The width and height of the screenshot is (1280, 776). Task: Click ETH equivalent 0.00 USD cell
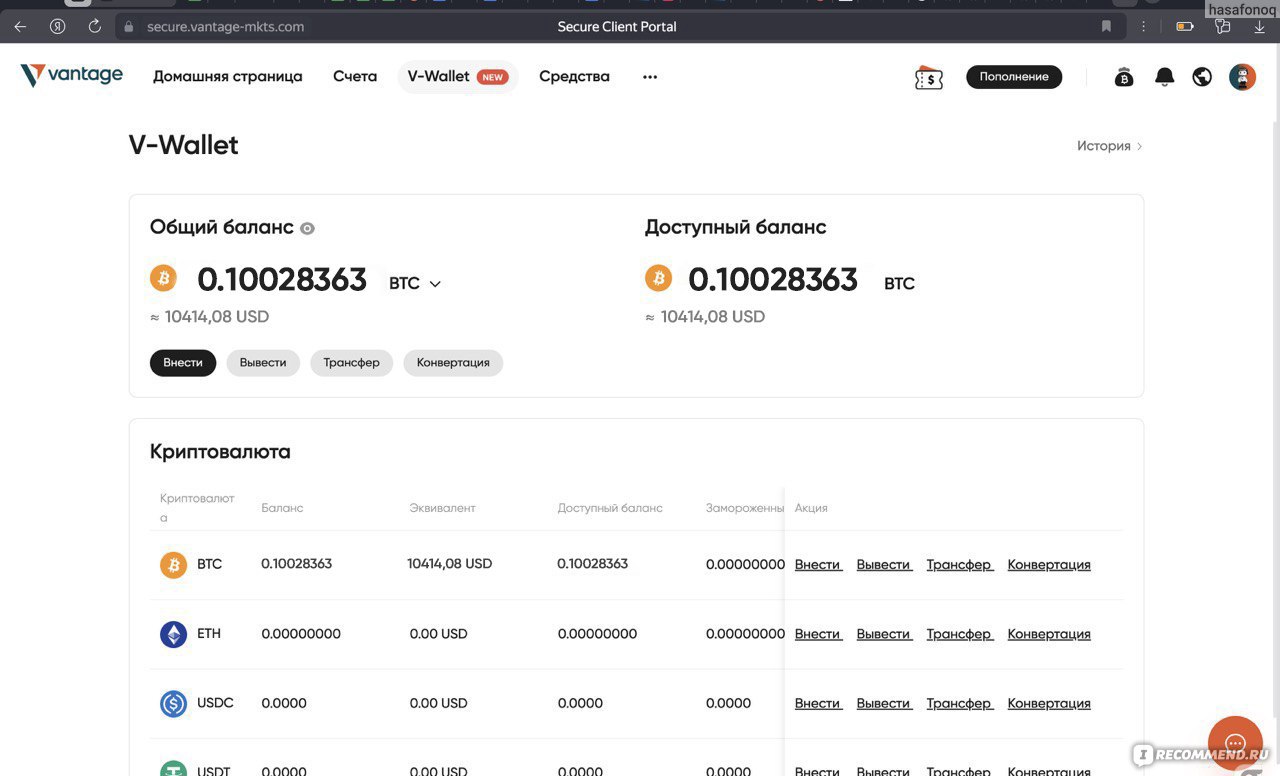click(x=439, y=634)
